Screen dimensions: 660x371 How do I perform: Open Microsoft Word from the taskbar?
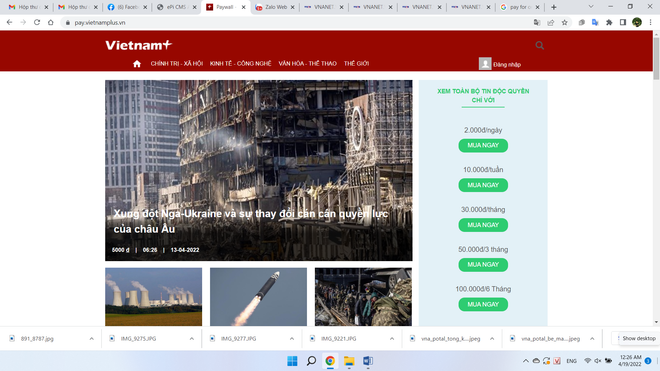tap(367, 361)
